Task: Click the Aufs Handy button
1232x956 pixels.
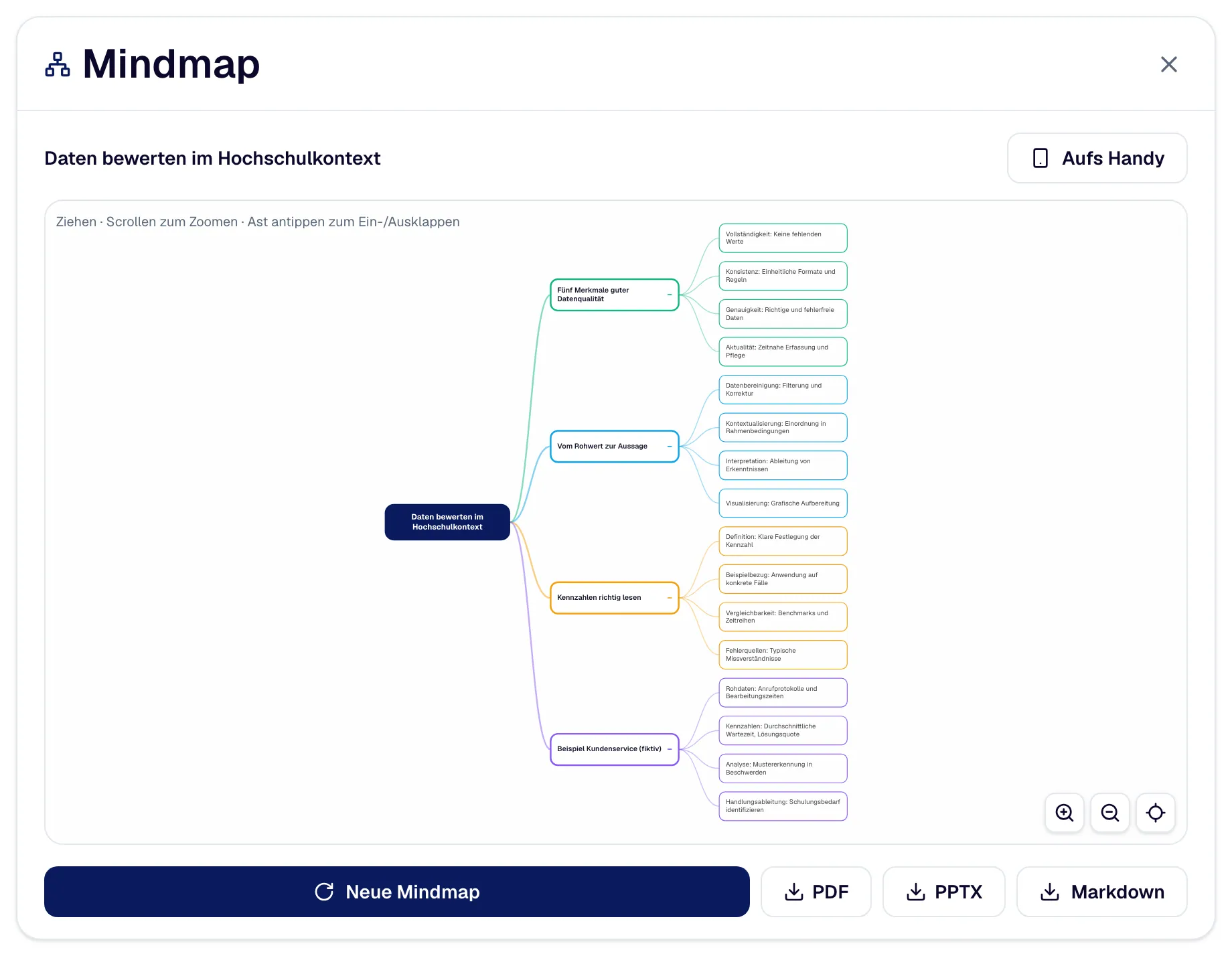Action: (1097, 158)
